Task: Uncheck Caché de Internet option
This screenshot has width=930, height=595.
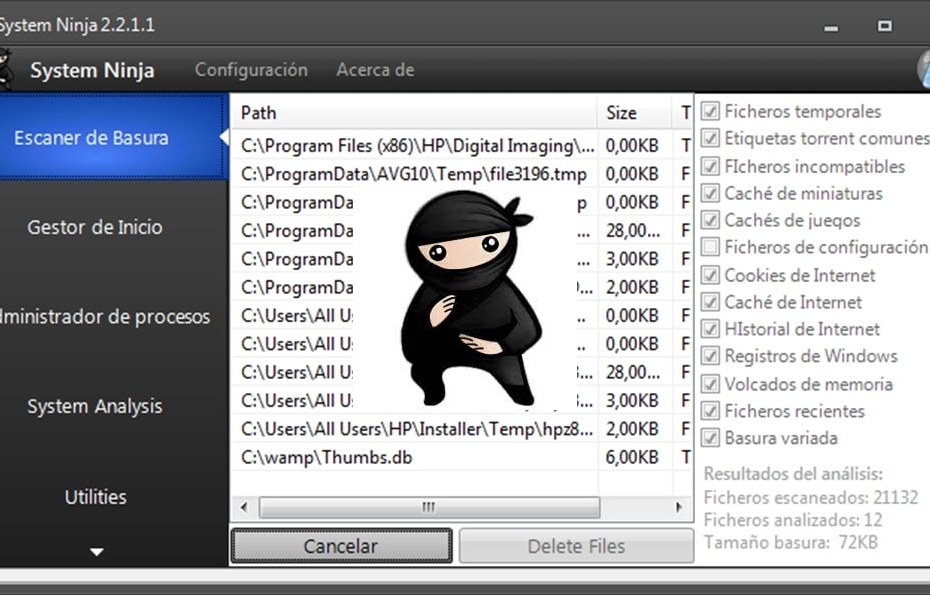Action: (710, 302)
